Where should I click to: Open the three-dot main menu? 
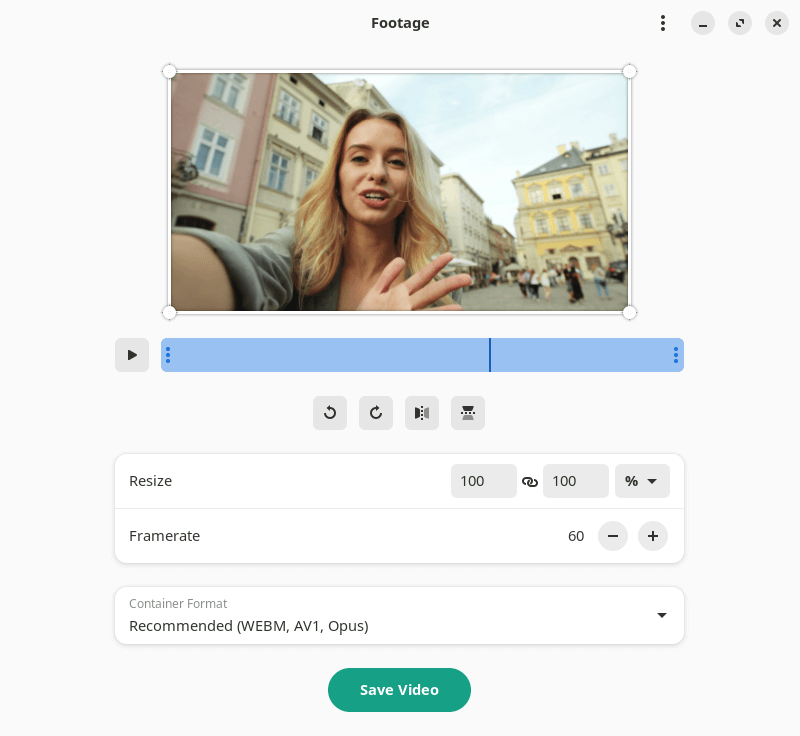(663, 23)
